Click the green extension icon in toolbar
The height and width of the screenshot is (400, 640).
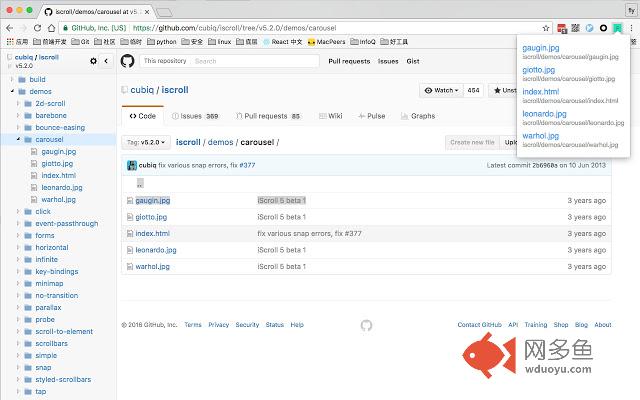pyautogui.click(x=618, y=28)
